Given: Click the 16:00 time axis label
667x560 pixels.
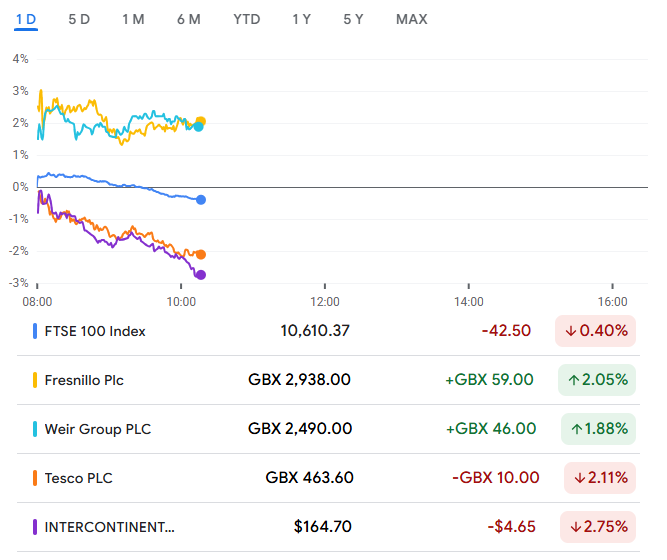Looking at the screenshot, I should pyautogui.click(x=613, y=302).
